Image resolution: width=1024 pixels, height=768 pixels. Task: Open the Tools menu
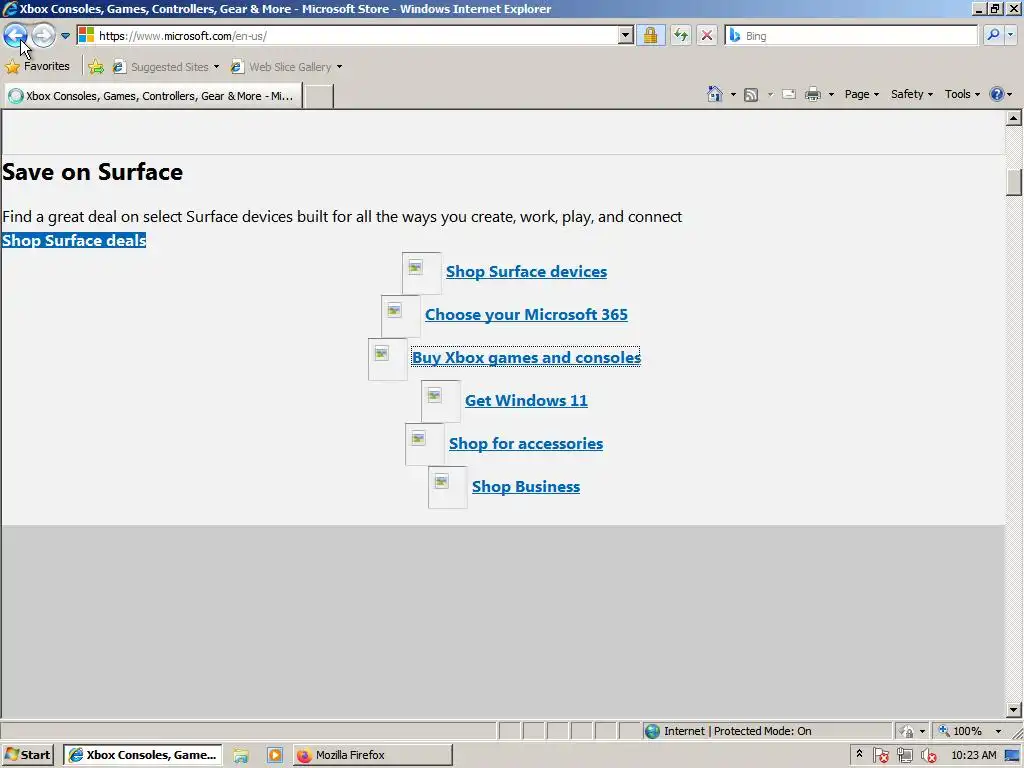[x=962, y=94]
